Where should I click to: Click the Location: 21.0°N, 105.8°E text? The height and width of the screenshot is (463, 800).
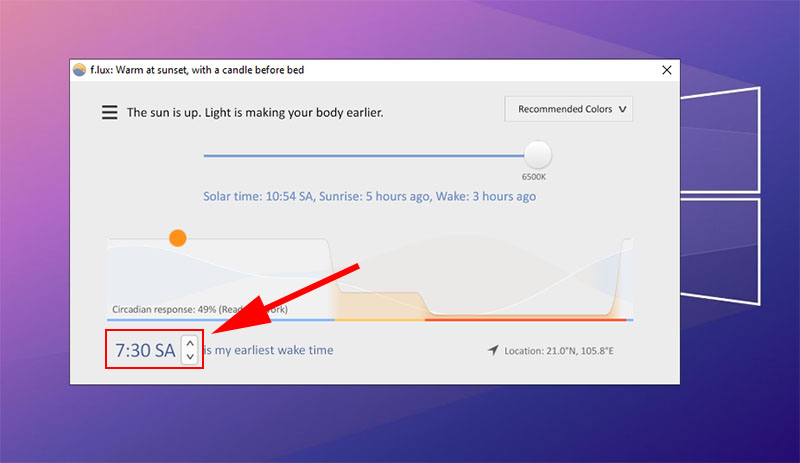point(559,351)
